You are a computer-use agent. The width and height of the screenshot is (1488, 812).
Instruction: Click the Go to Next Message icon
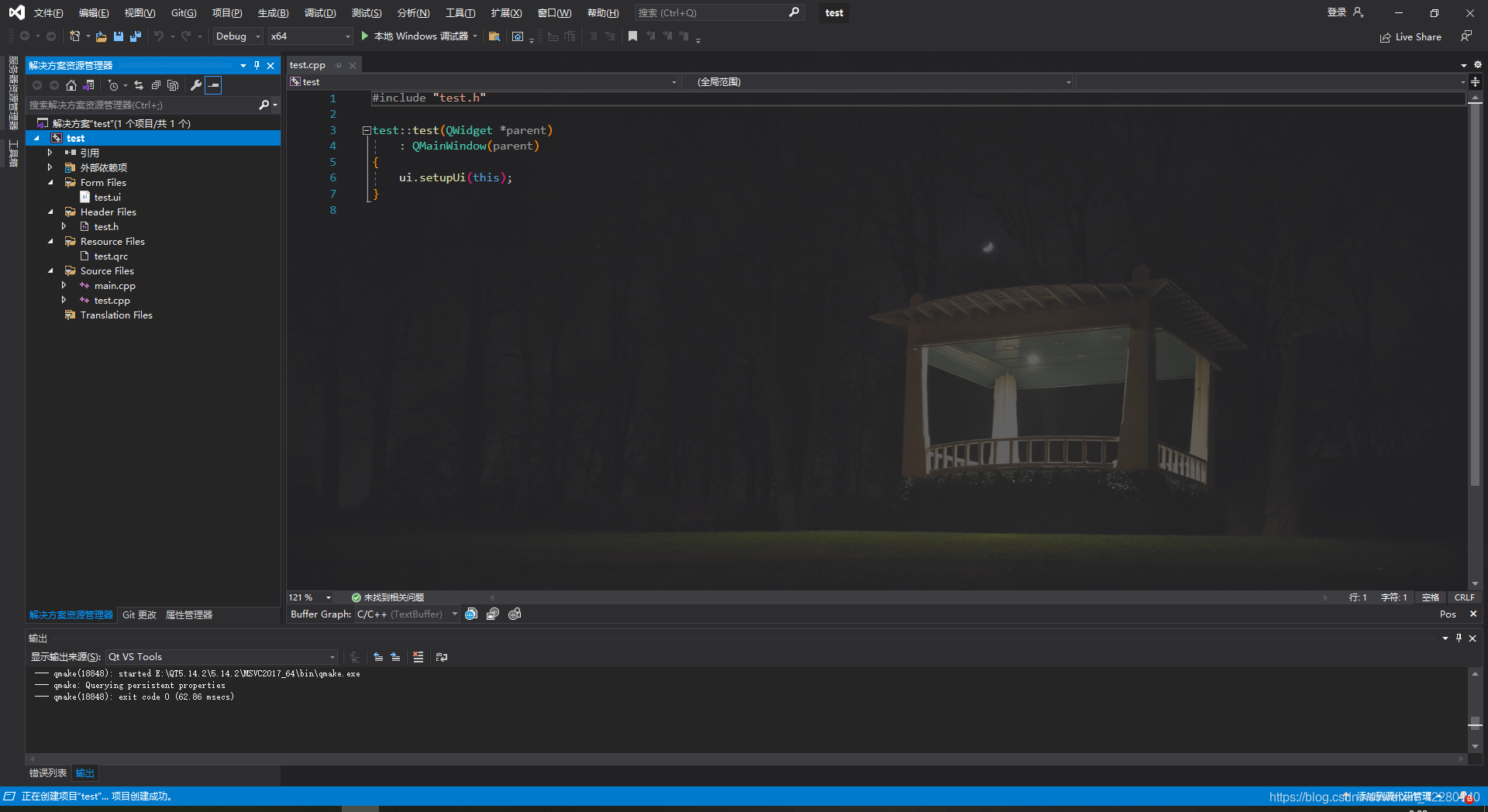point(395,657)
